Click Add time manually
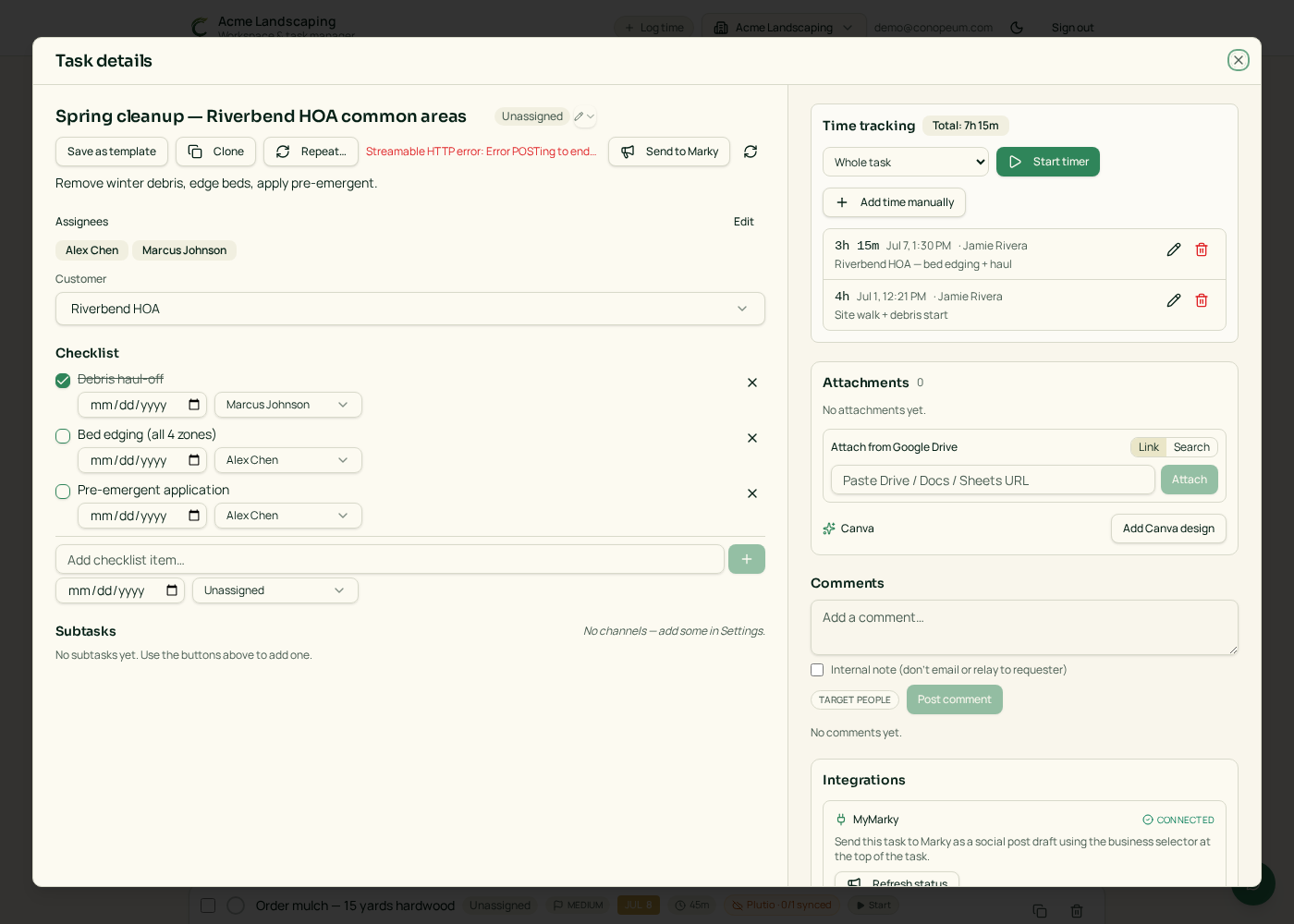The width and height of the screenshot is (1294, 924). tap(894, 202)
